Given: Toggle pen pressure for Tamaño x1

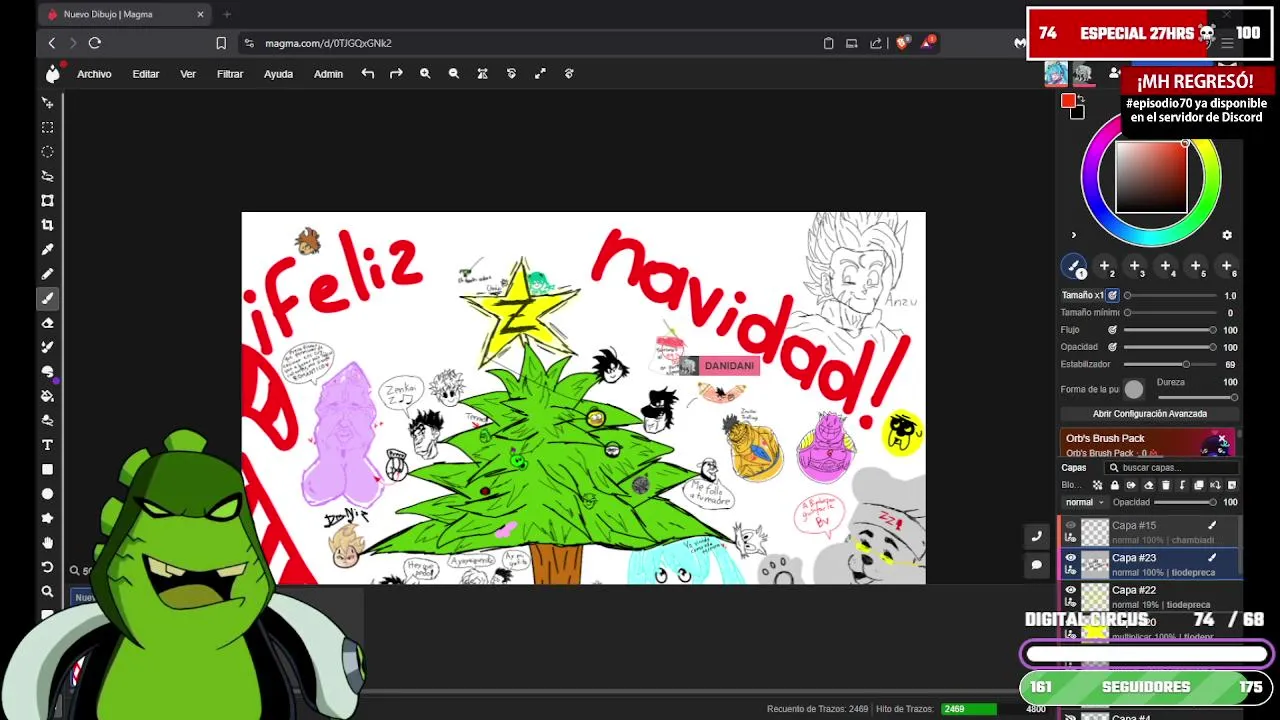Looking at the screenshot, I should tap(1112, 295).
